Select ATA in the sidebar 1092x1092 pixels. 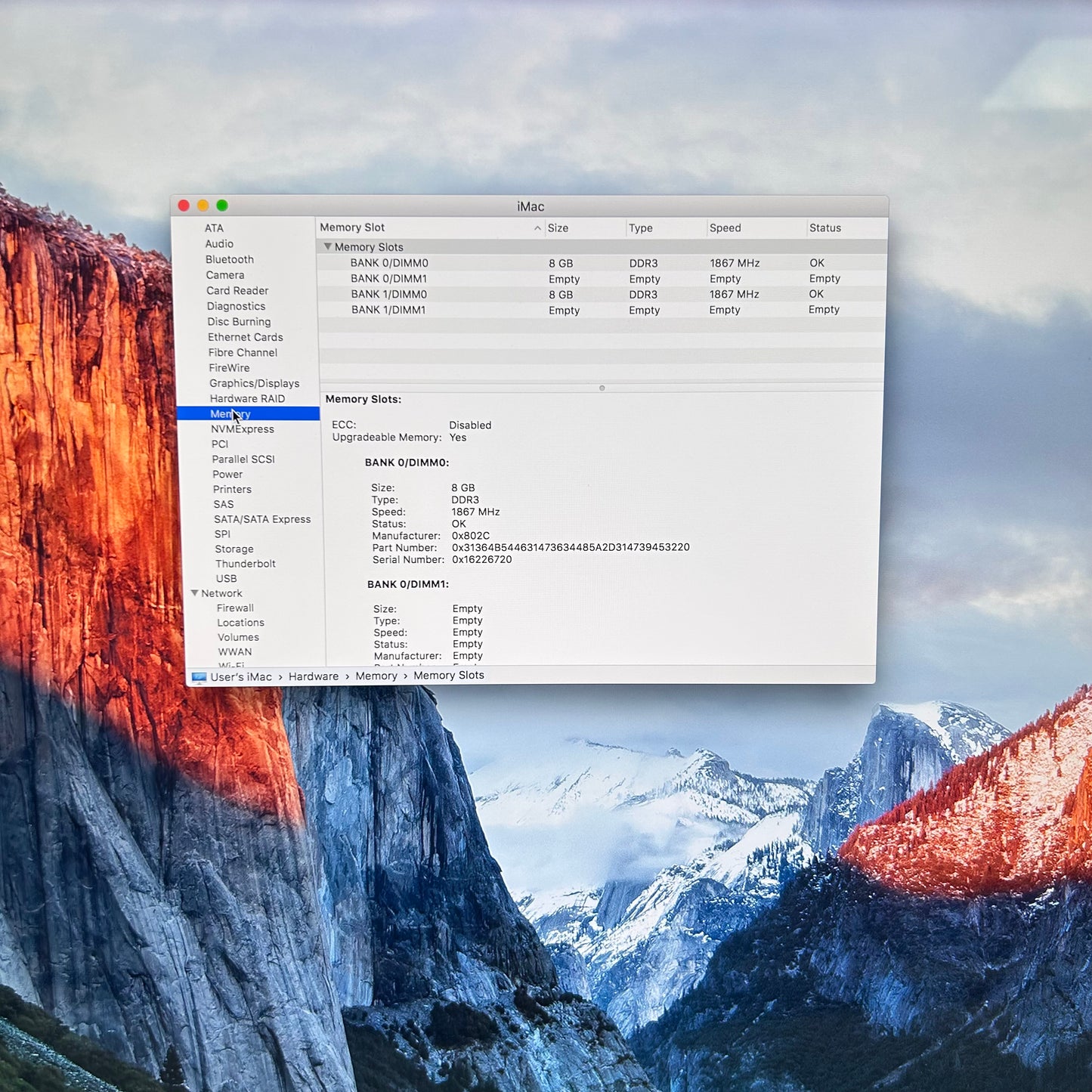[x=214, y=228]
